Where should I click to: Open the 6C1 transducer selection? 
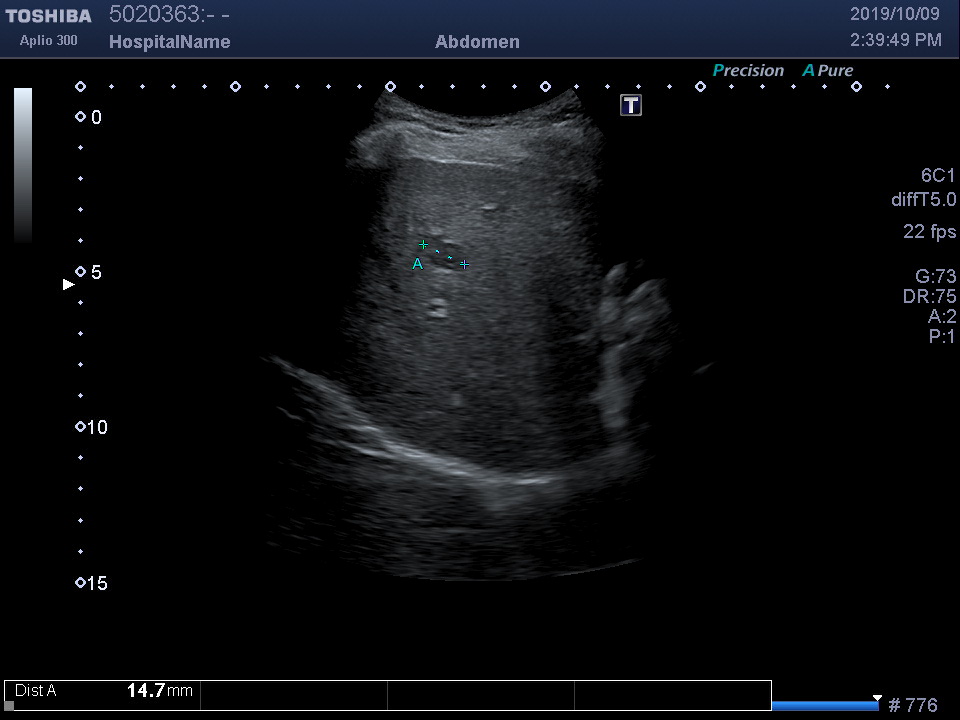click(938, 175)
